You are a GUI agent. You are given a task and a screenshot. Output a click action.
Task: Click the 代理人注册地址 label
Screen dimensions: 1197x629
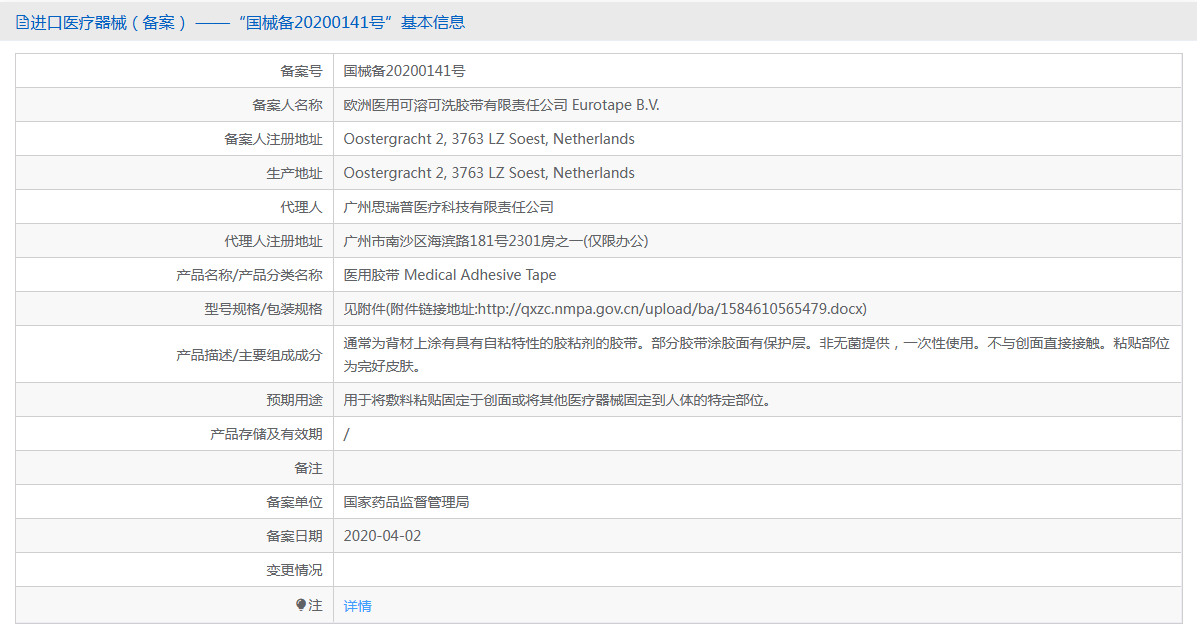(273, 241)
